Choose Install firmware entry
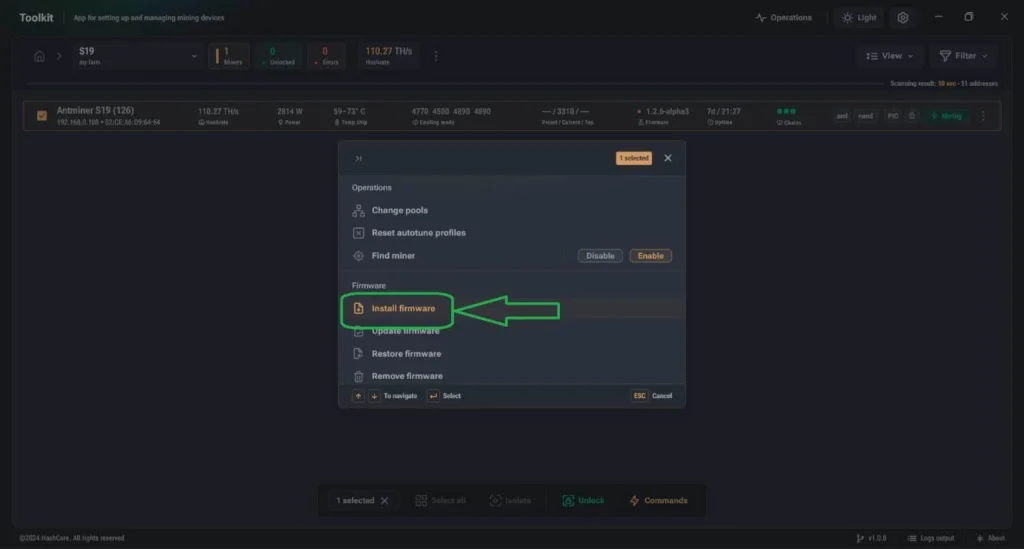 512,308
